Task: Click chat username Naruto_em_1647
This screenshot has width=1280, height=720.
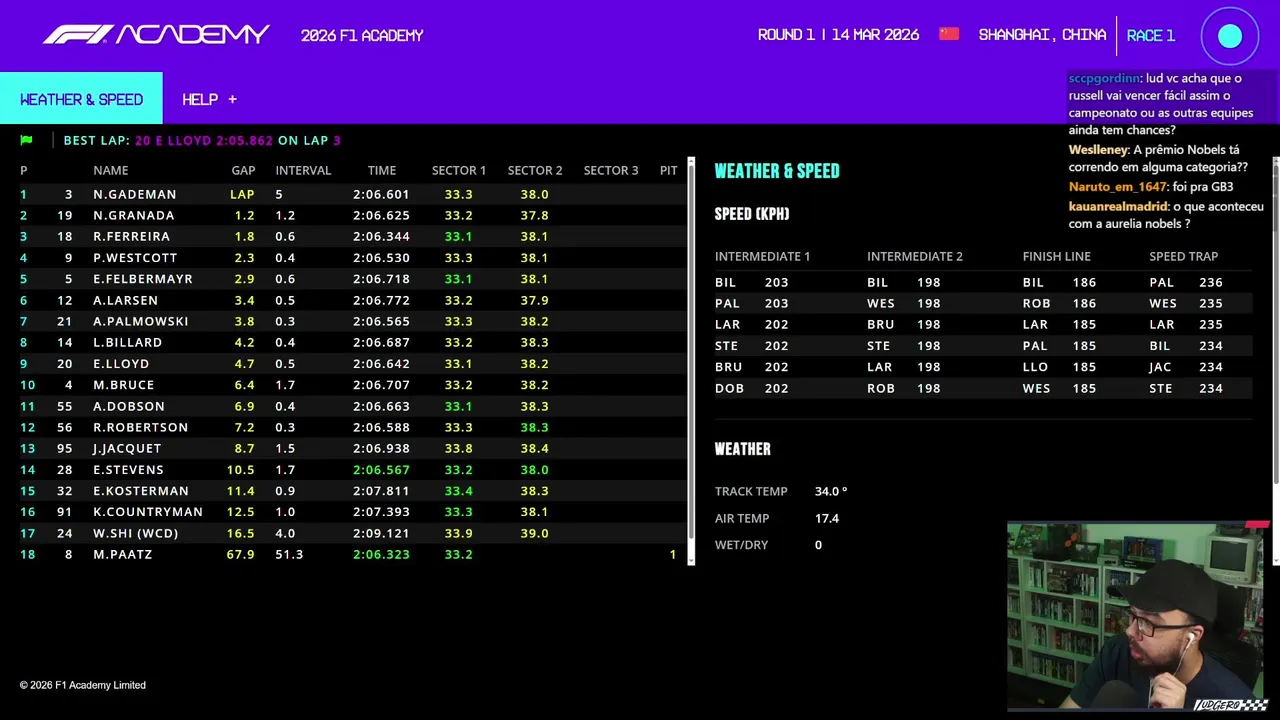Action: coord(1117,187)
